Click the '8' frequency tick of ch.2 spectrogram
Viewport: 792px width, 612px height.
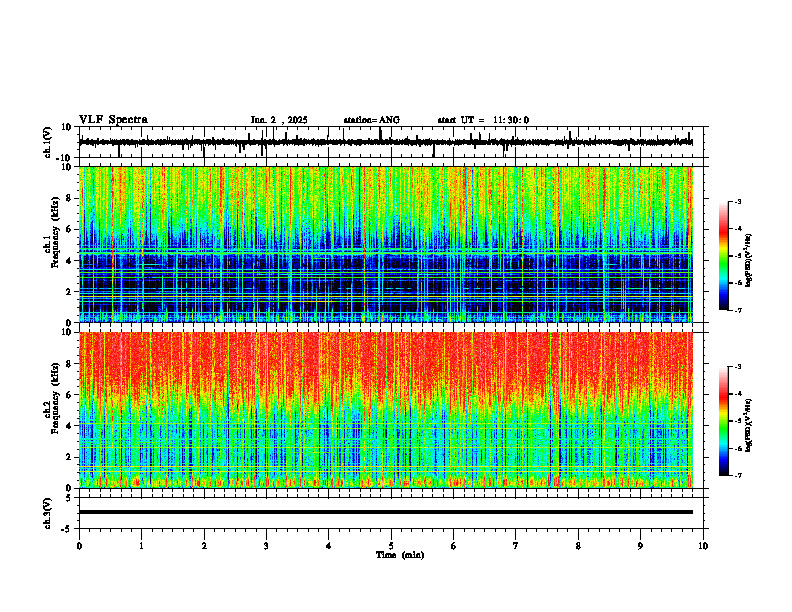tap(70, 364)
